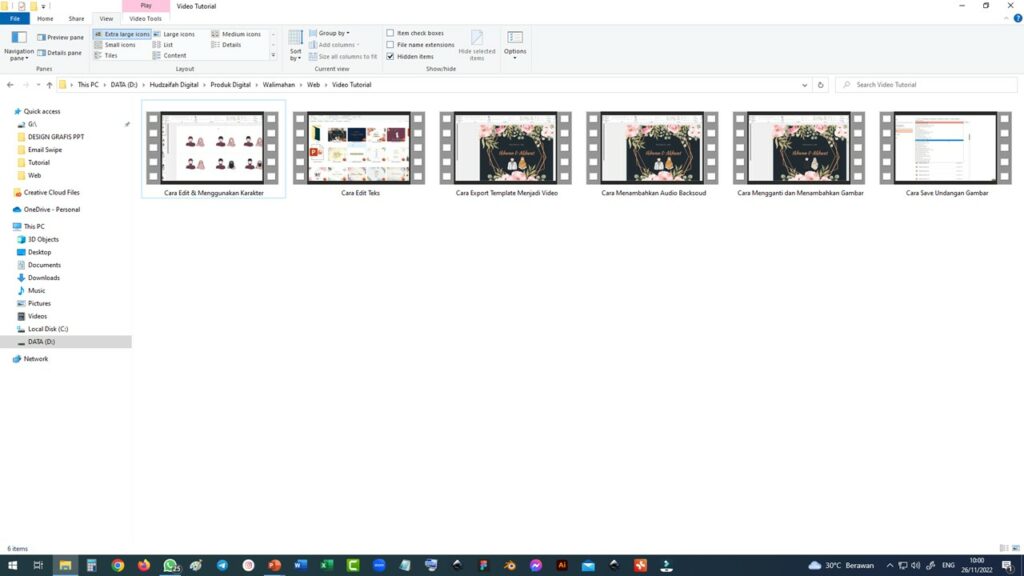Image resolution: width=1024 pixels, height=576 pixels.
Task: Open WhatsApp from the taskbar
Action: [x=171, y=565]
